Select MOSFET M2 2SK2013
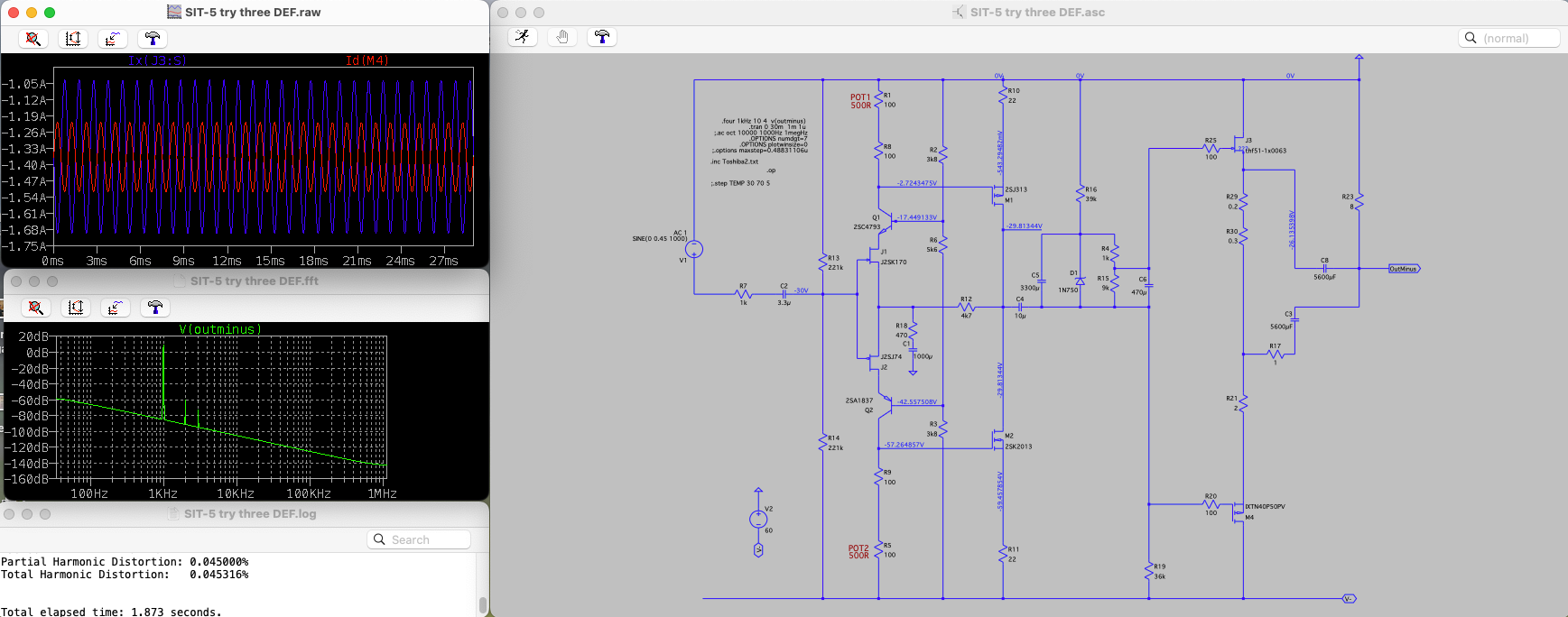This screenshot has height=617, width=1568. tap(1000, 440)
